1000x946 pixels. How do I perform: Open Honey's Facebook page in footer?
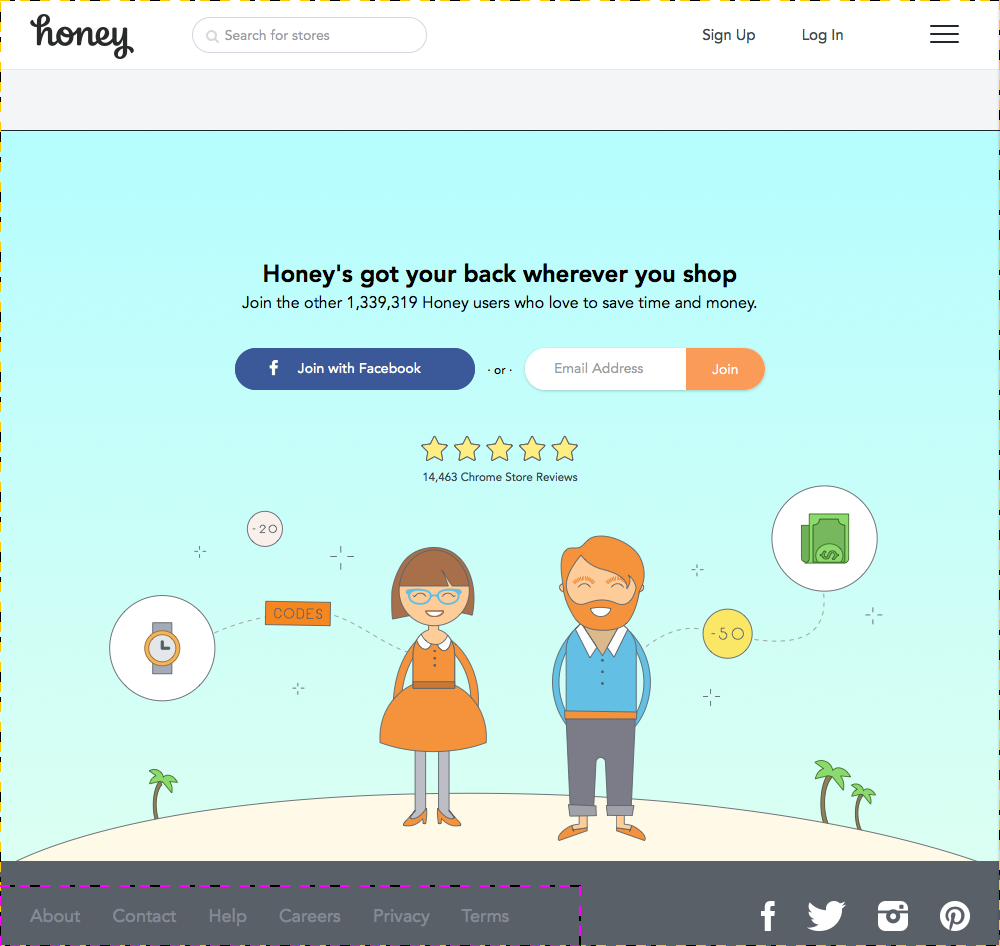(768, 916)
